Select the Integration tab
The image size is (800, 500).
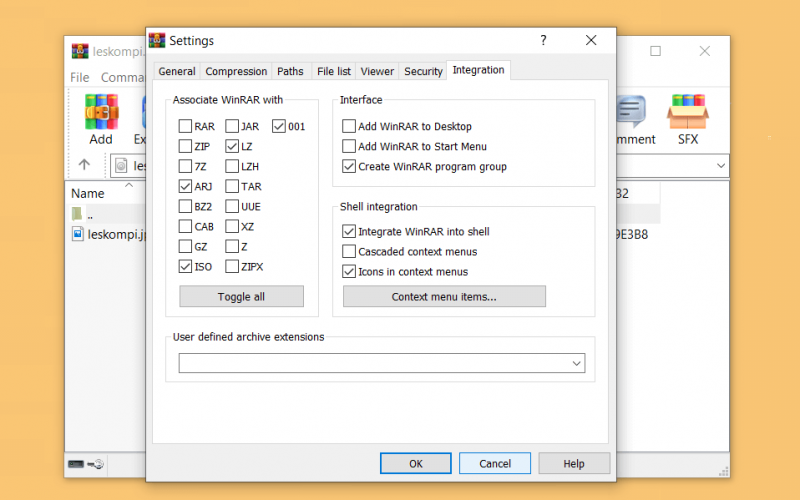tap(478, 70)
